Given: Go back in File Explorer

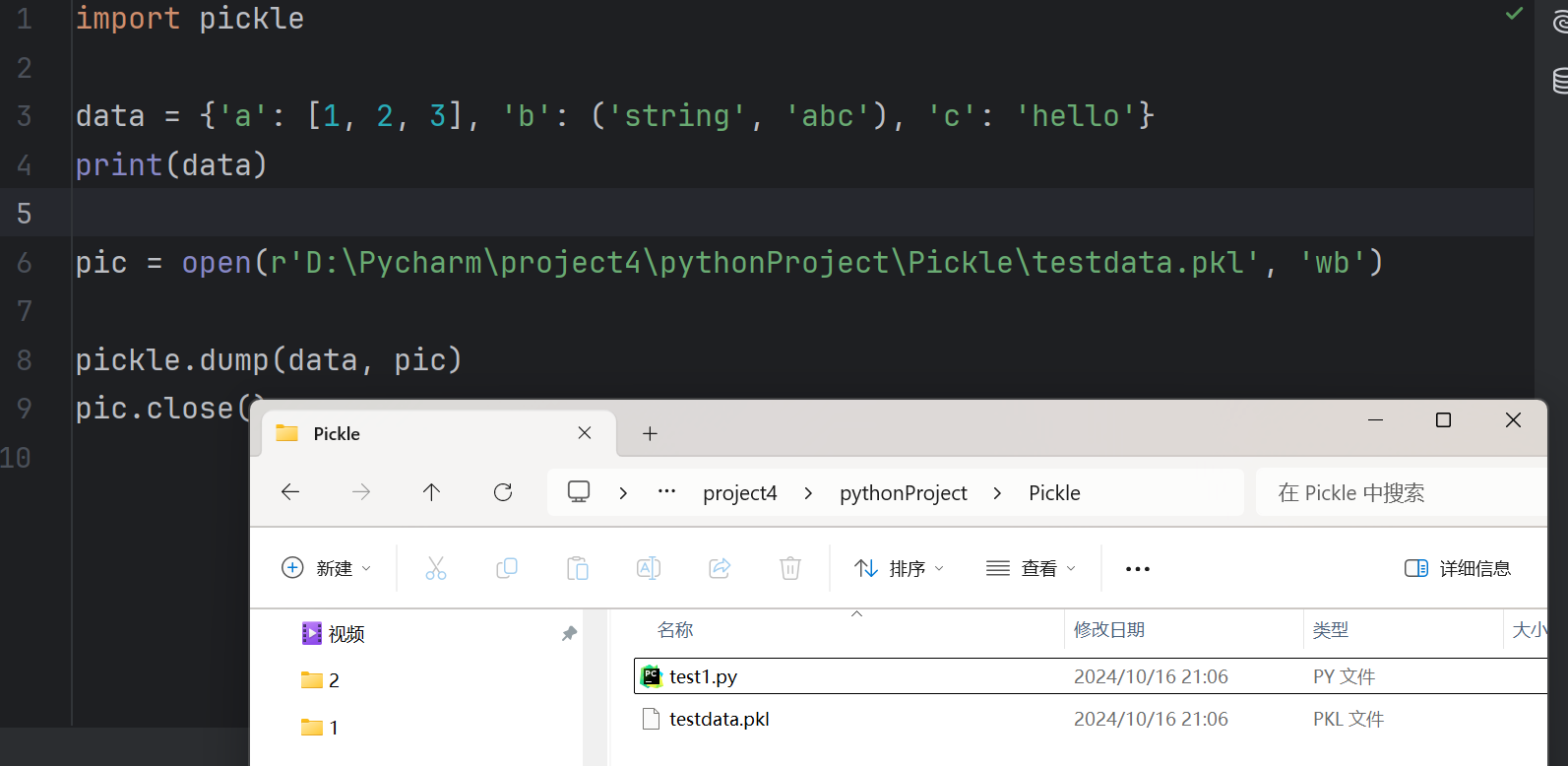Looking at the screenshot, I should pos(290,492).
